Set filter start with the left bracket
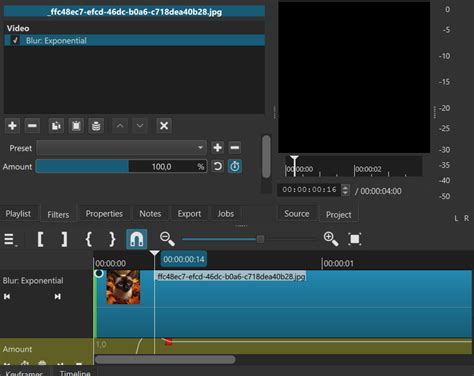Viewport: 474px width, 376px height. (x=40, y=239)
